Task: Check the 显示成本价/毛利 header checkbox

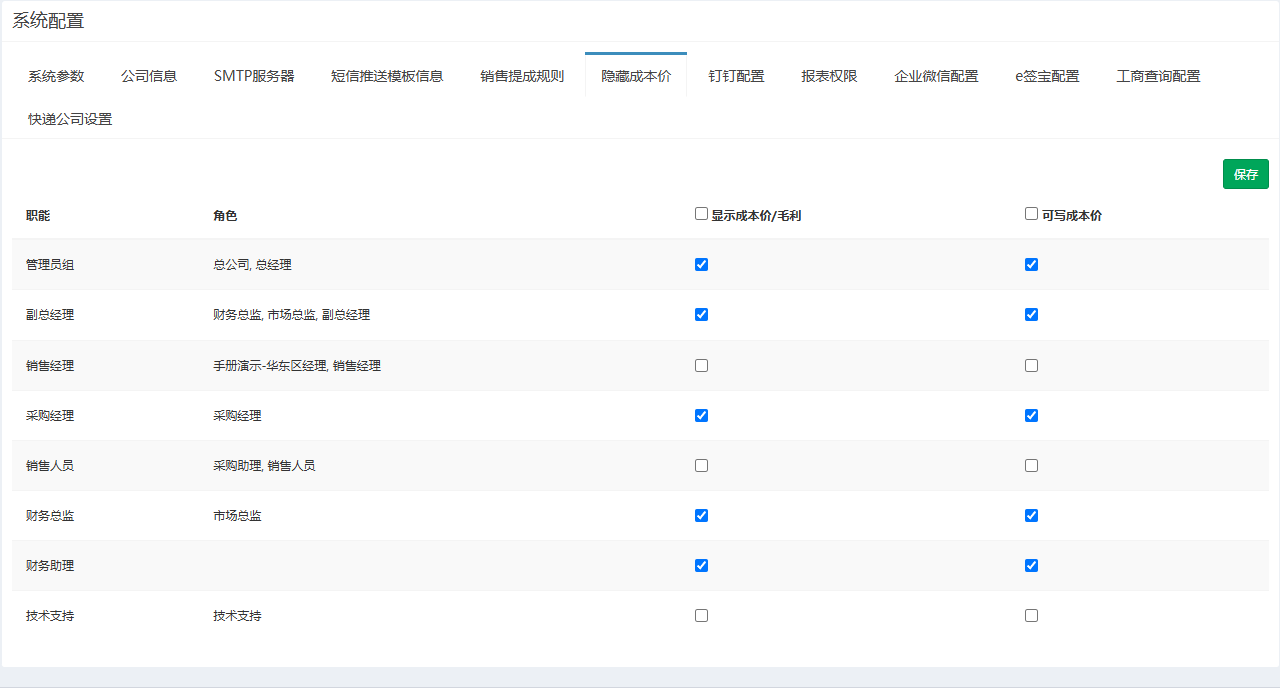Action: point(701,213)
